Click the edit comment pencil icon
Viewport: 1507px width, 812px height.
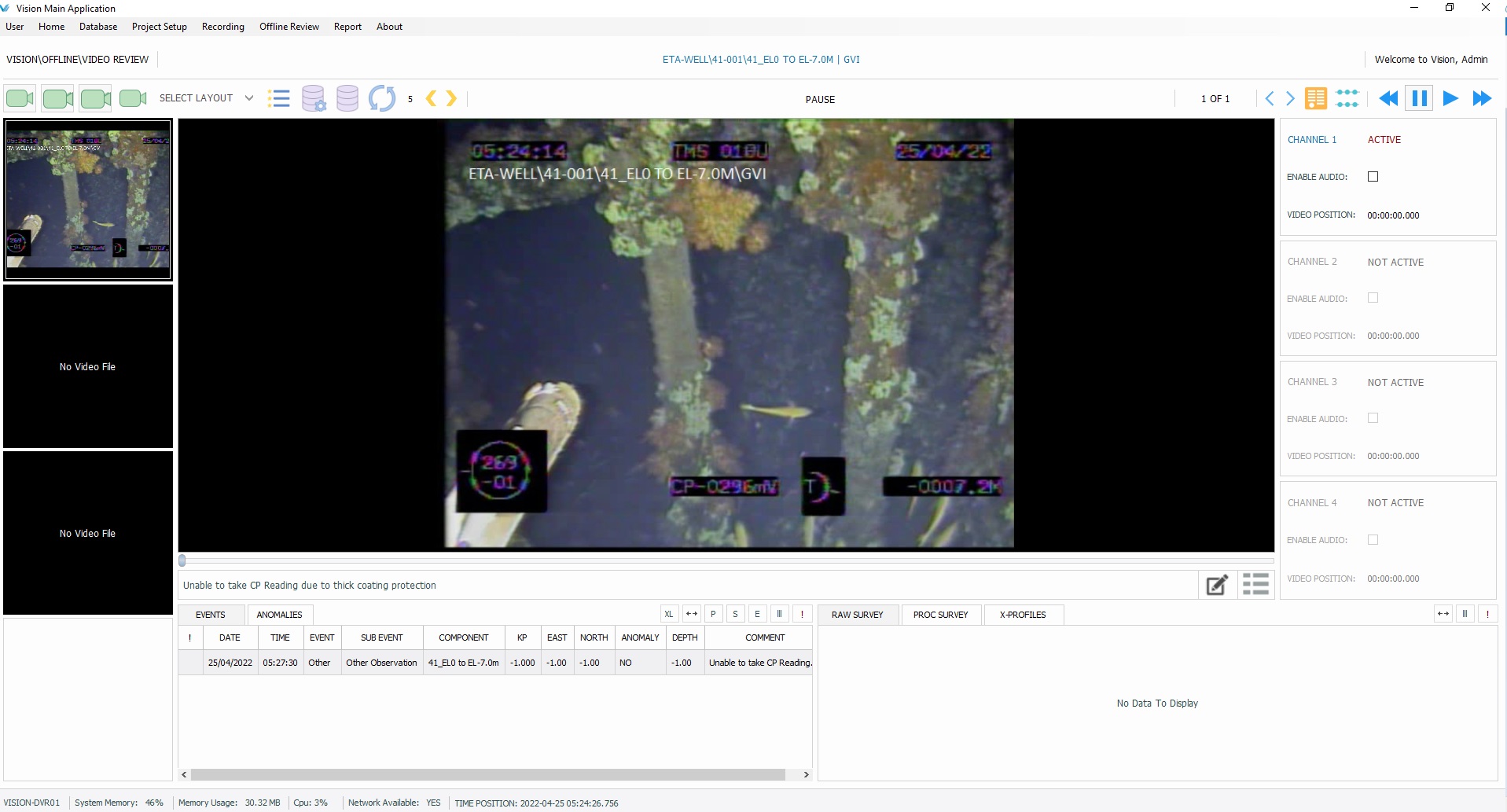tap(1217, 585)
